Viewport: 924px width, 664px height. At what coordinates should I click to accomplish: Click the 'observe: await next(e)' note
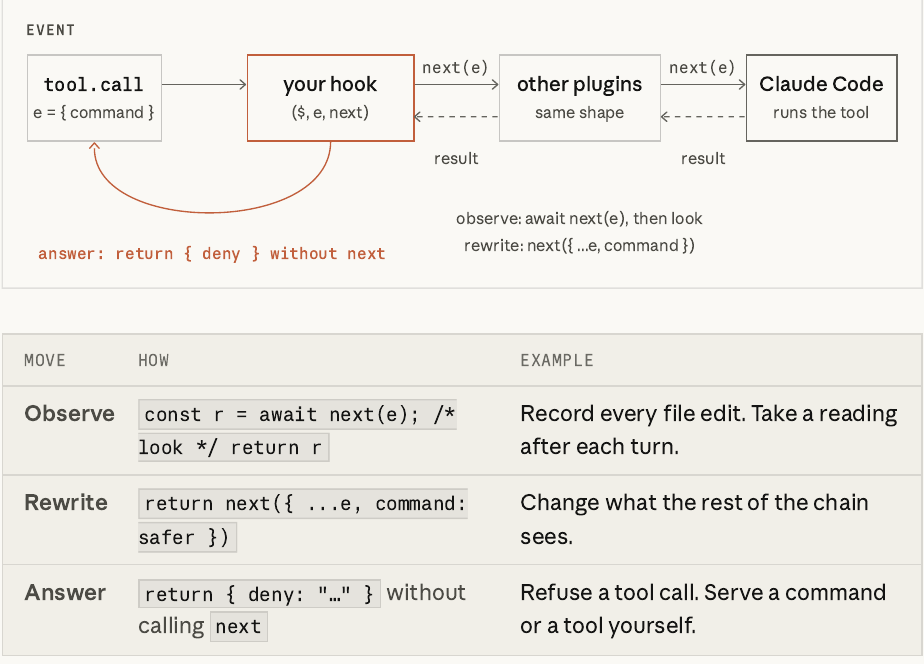[x=579, y=219]
